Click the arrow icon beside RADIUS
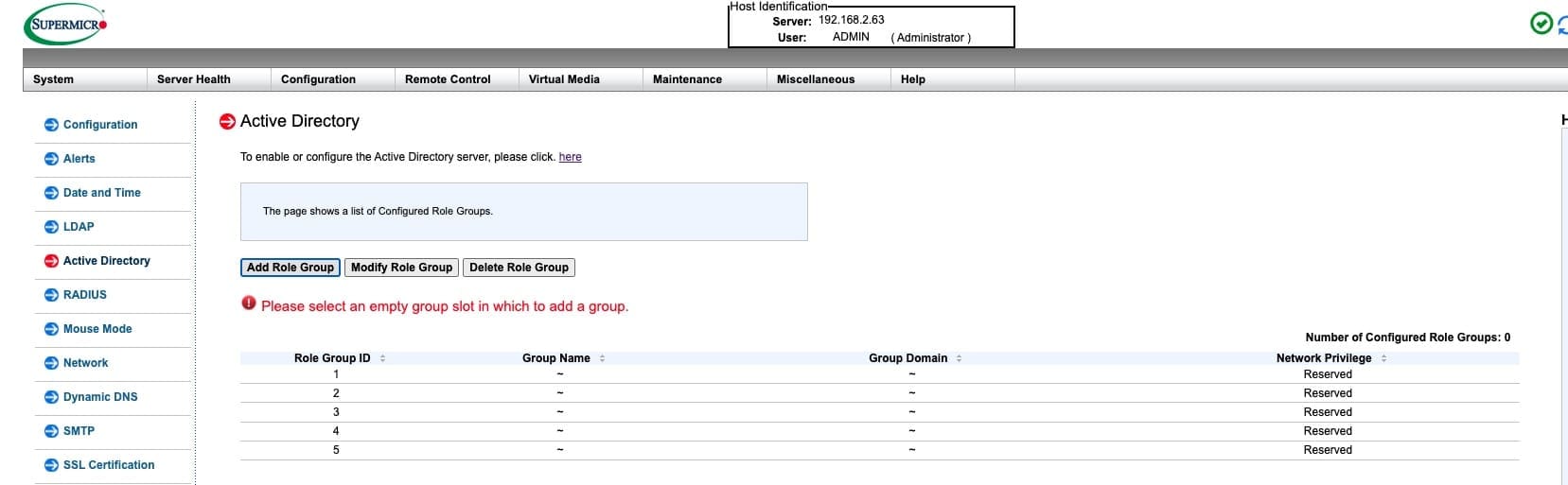Screen dimensions: 1568x485 pos(51,295)
